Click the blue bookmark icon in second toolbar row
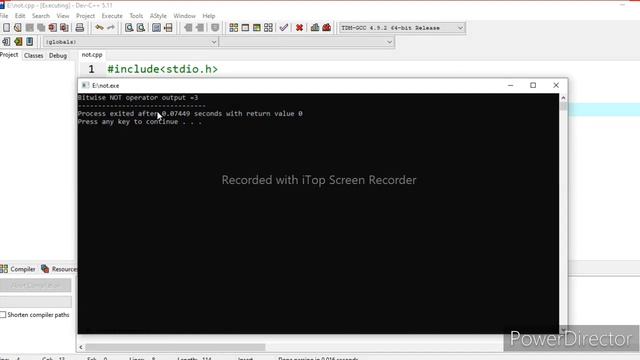Screen dimensions: 640x360 pyautogui.click(x=29, y=42)
